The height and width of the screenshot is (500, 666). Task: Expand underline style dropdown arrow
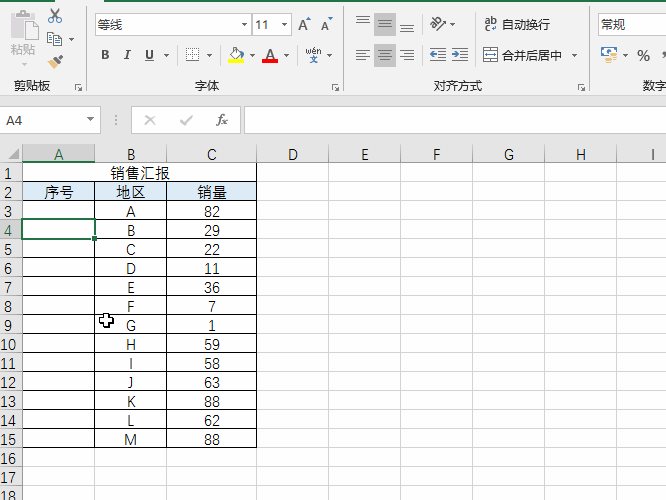166,55
